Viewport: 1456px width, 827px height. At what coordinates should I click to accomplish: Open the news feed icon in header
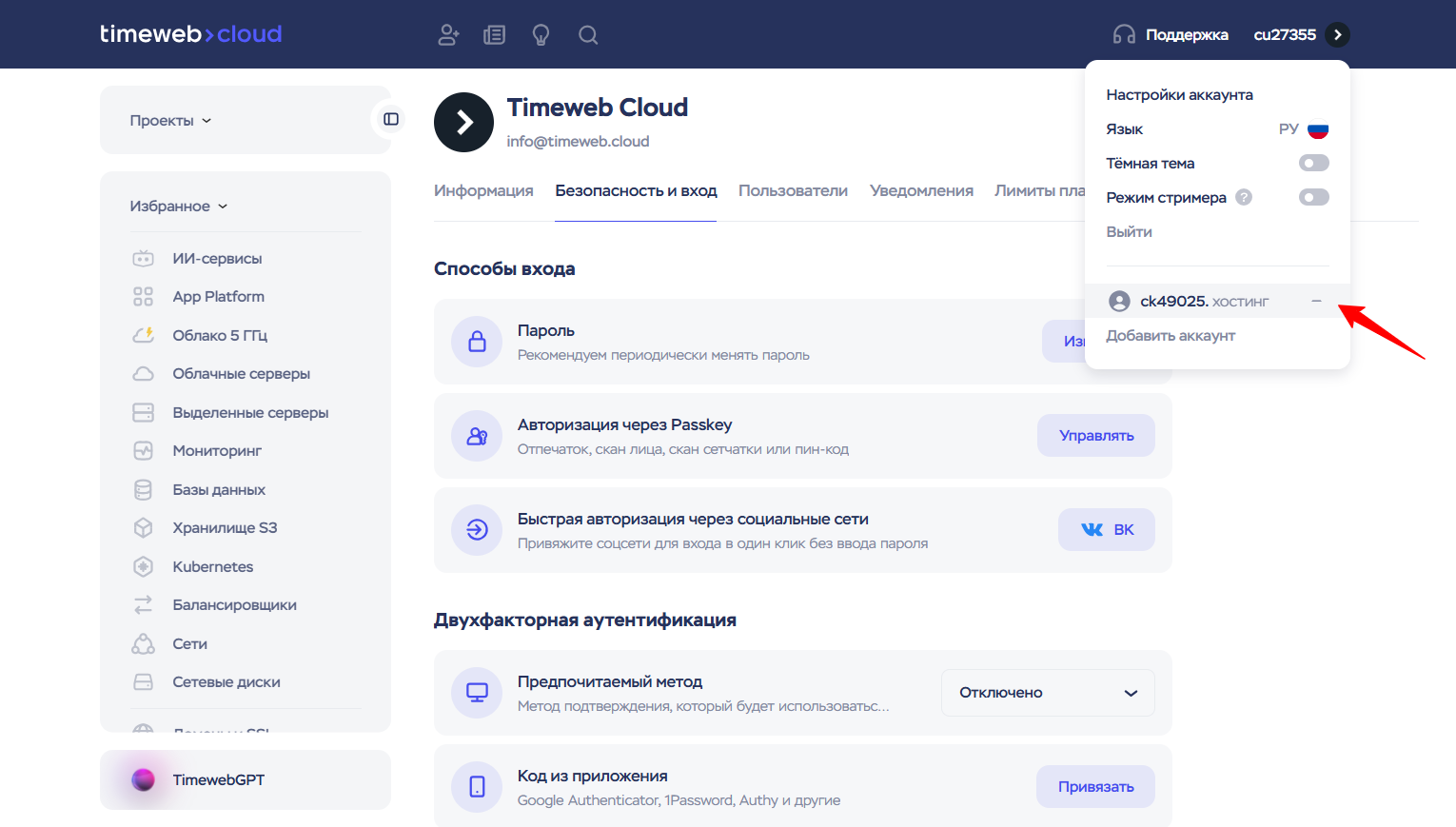494,35
